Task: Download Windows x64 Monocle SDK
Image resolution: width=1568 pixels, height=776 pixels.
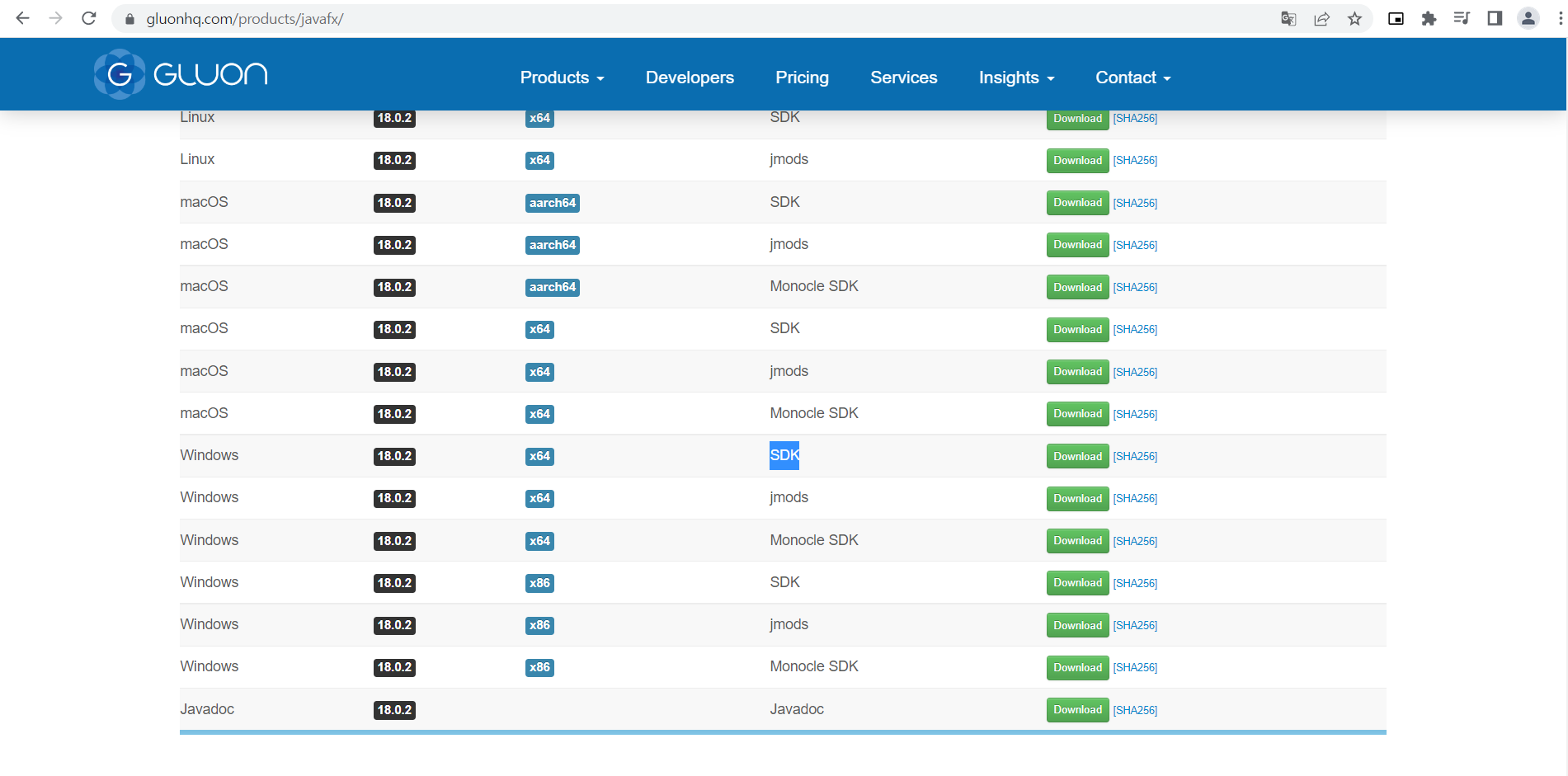Action: tap(1077, 541)
